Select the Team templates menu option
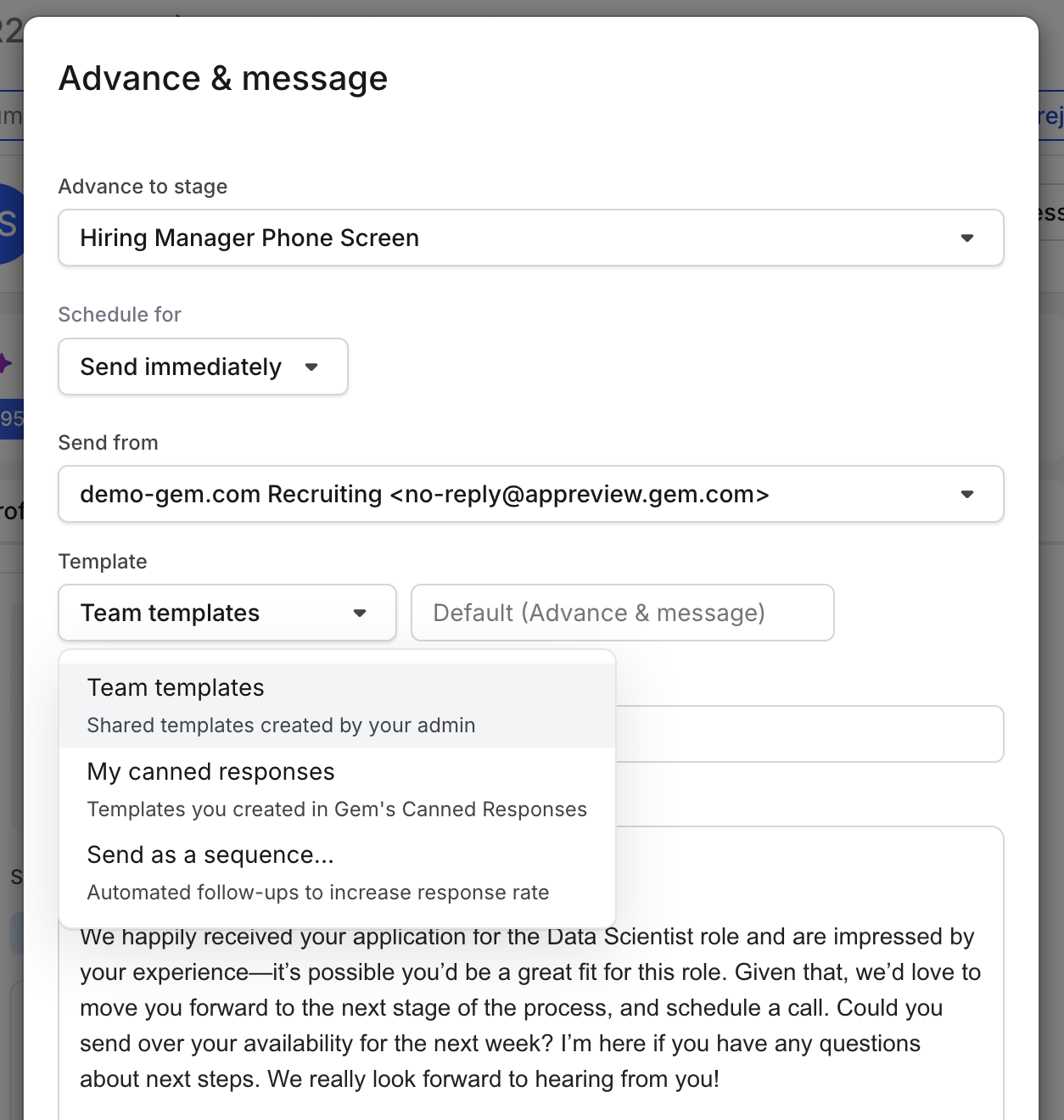The image size is (1064, 1120). pyautogui.click(x=338, y=705)
